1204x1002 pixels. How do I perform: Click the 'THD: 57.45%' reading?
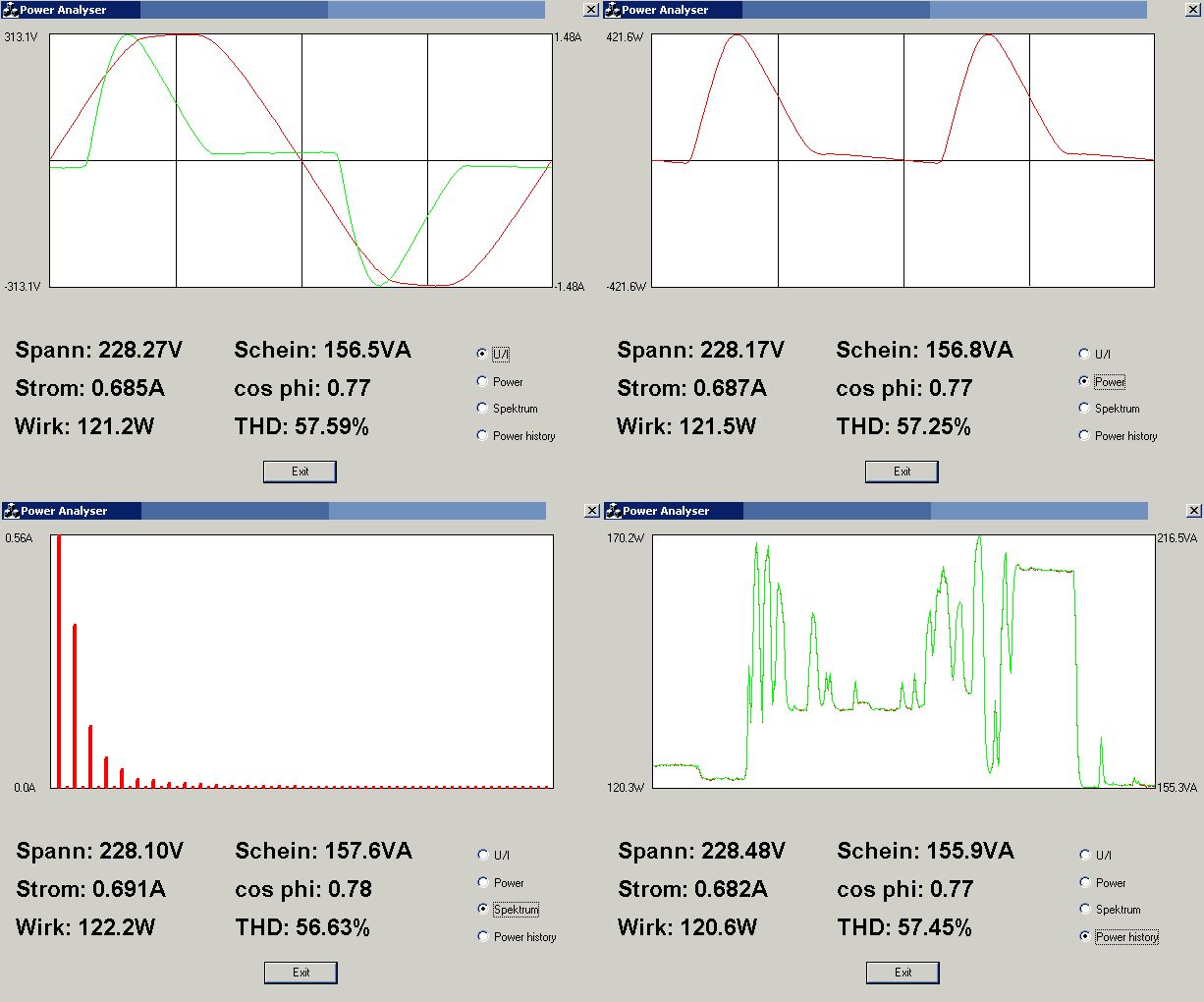[x=904, y=927]
